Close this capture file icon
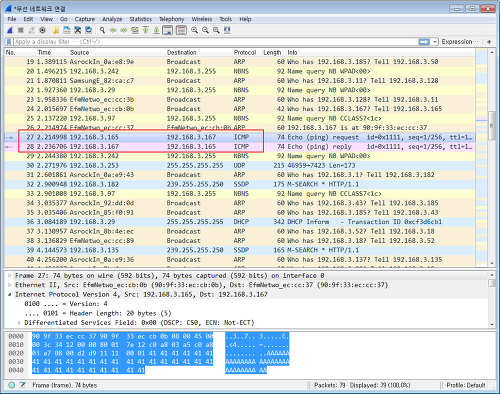This screenshot has width=500, height=394. (78, 30)
